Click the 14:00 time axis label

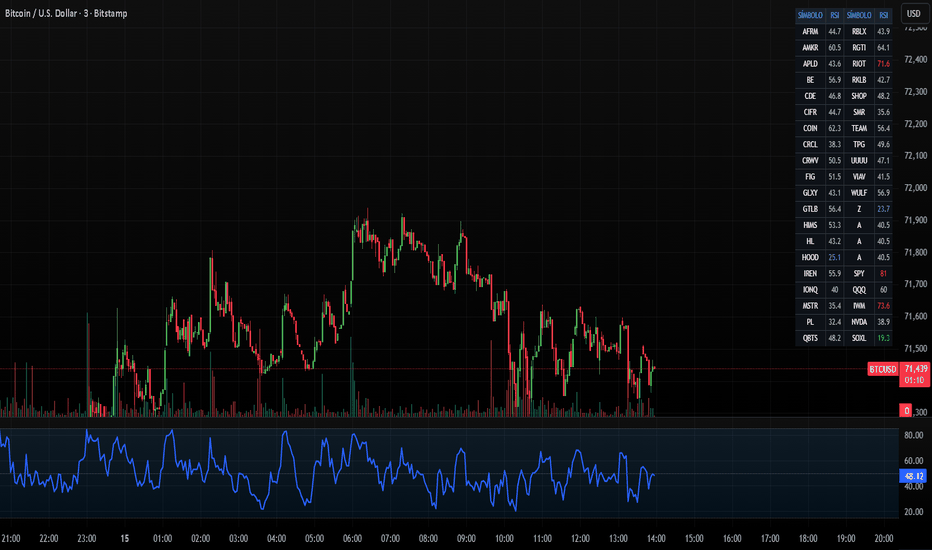click(x=657, y=538)
